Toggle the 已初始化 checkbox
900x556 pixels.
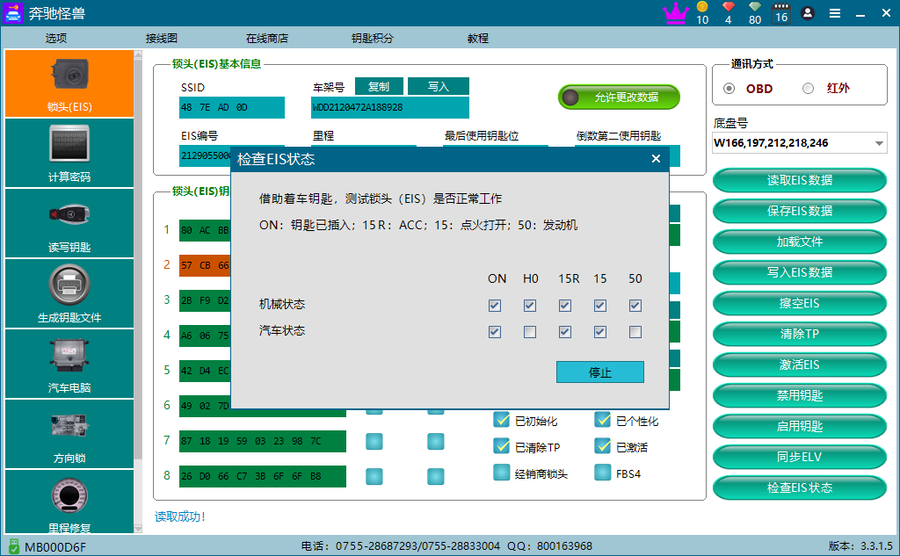(502, 421)
